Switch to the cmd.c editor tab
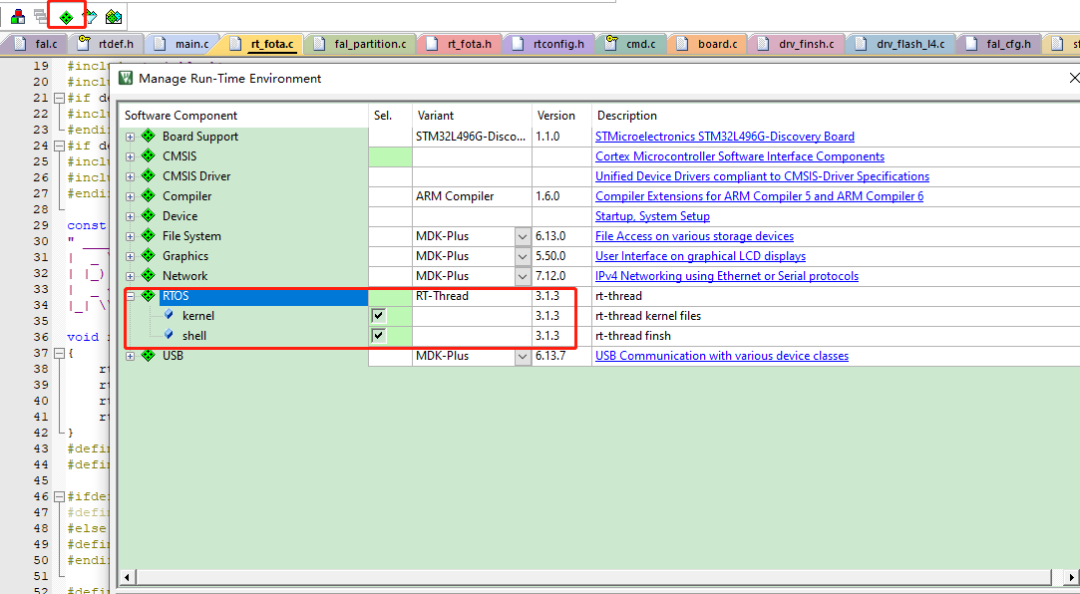The height and width of the screenshot is (594, 1080). click(x=632, y=43)
